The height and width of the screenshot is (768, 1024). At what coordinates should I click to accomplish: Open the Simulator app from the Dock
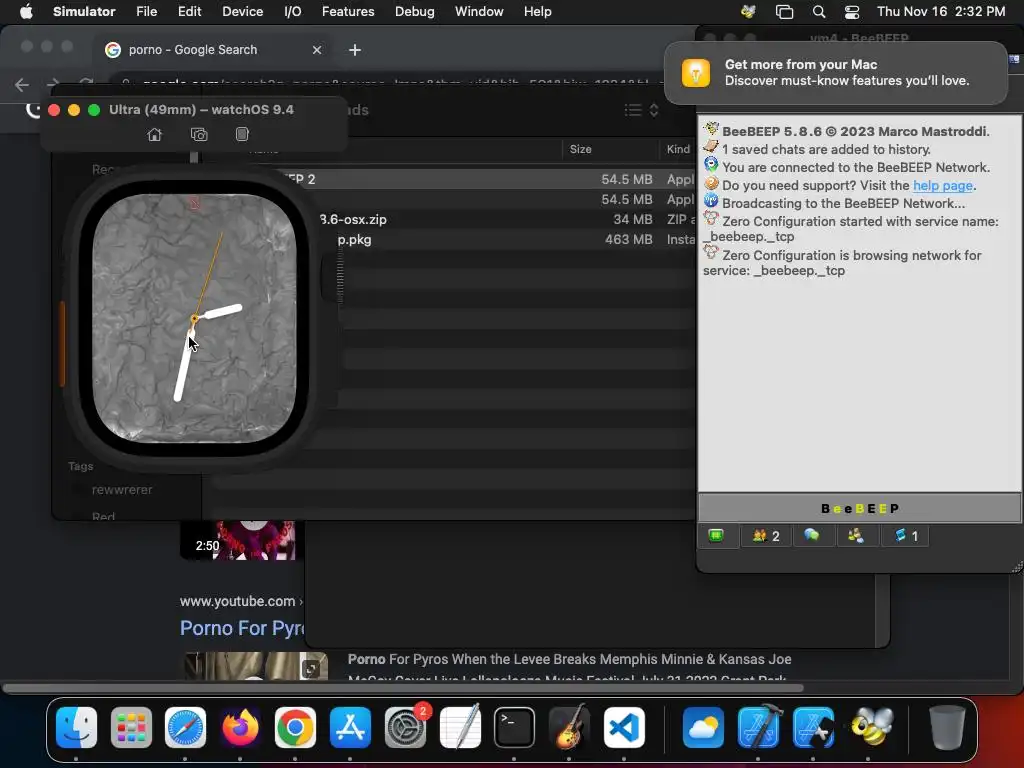[x=813, y=727]
